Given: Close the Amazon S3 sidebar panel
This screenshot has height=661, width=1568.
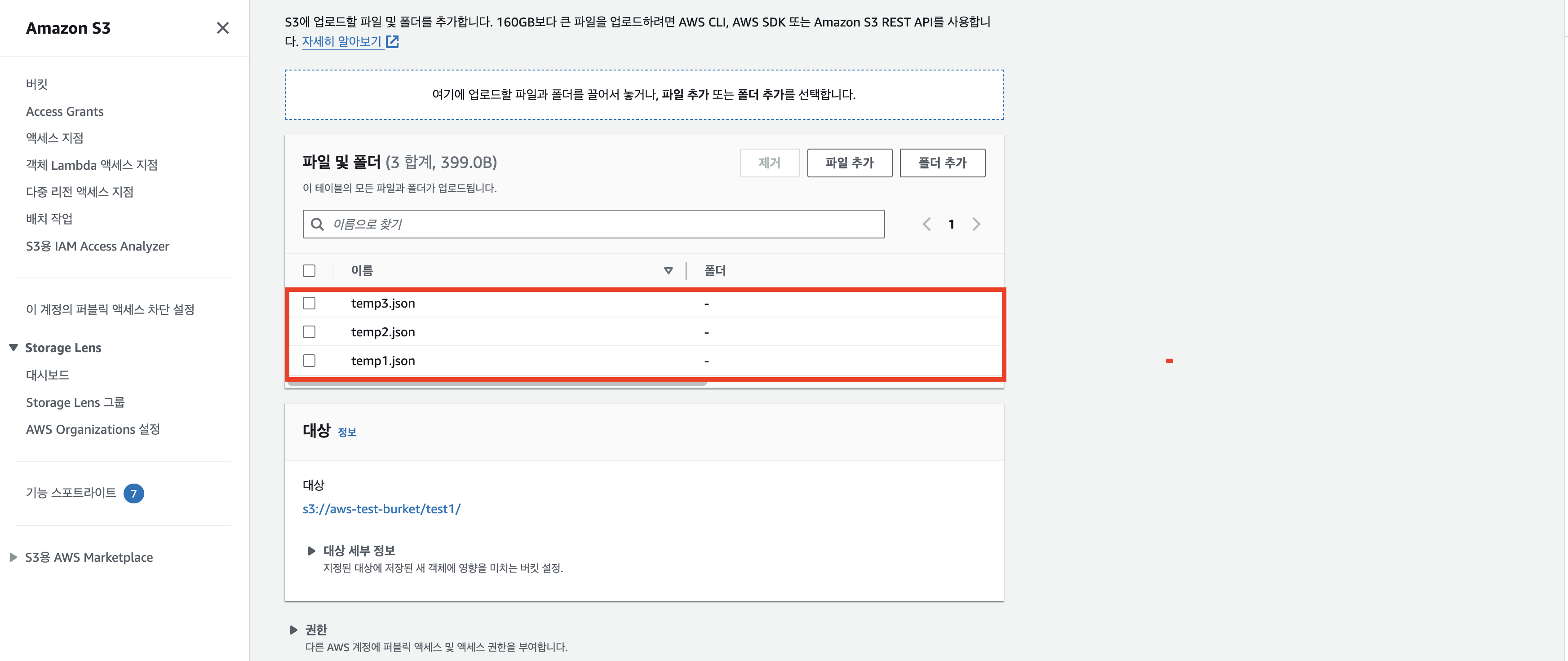Looking at the screenshot, I should (223, 28).
